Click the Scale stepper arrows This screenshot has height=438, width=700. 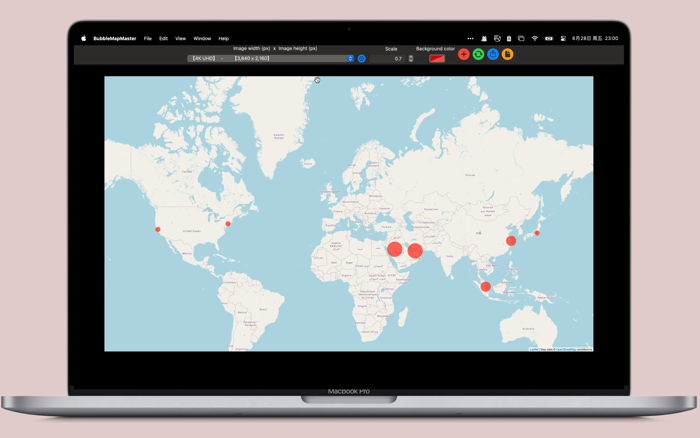(411, 58)
